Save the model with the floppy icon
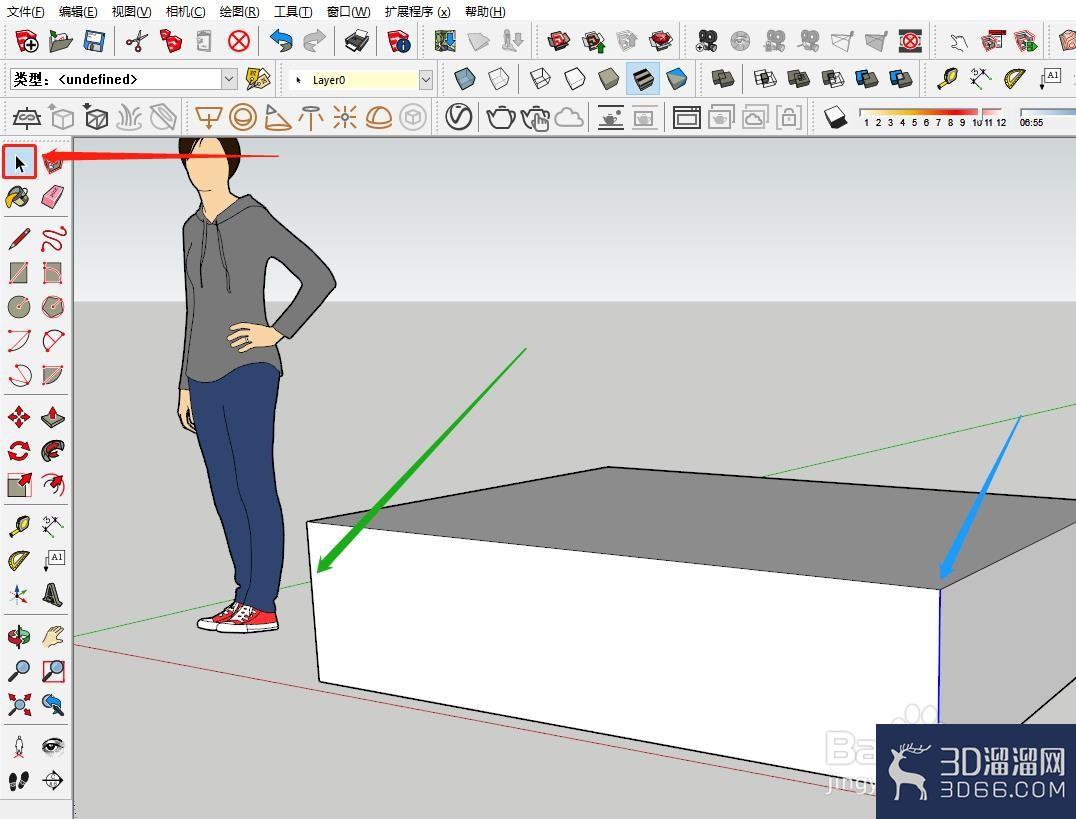 pos(94,41)
